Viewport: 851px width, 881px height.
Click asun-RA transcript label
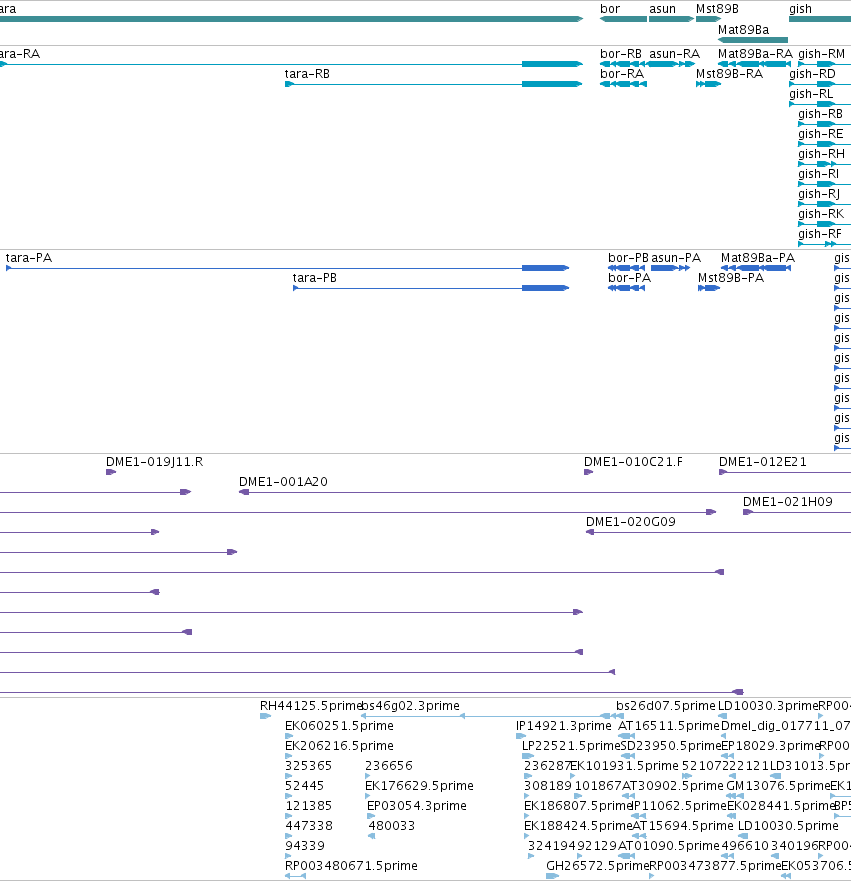click(675, 54)
